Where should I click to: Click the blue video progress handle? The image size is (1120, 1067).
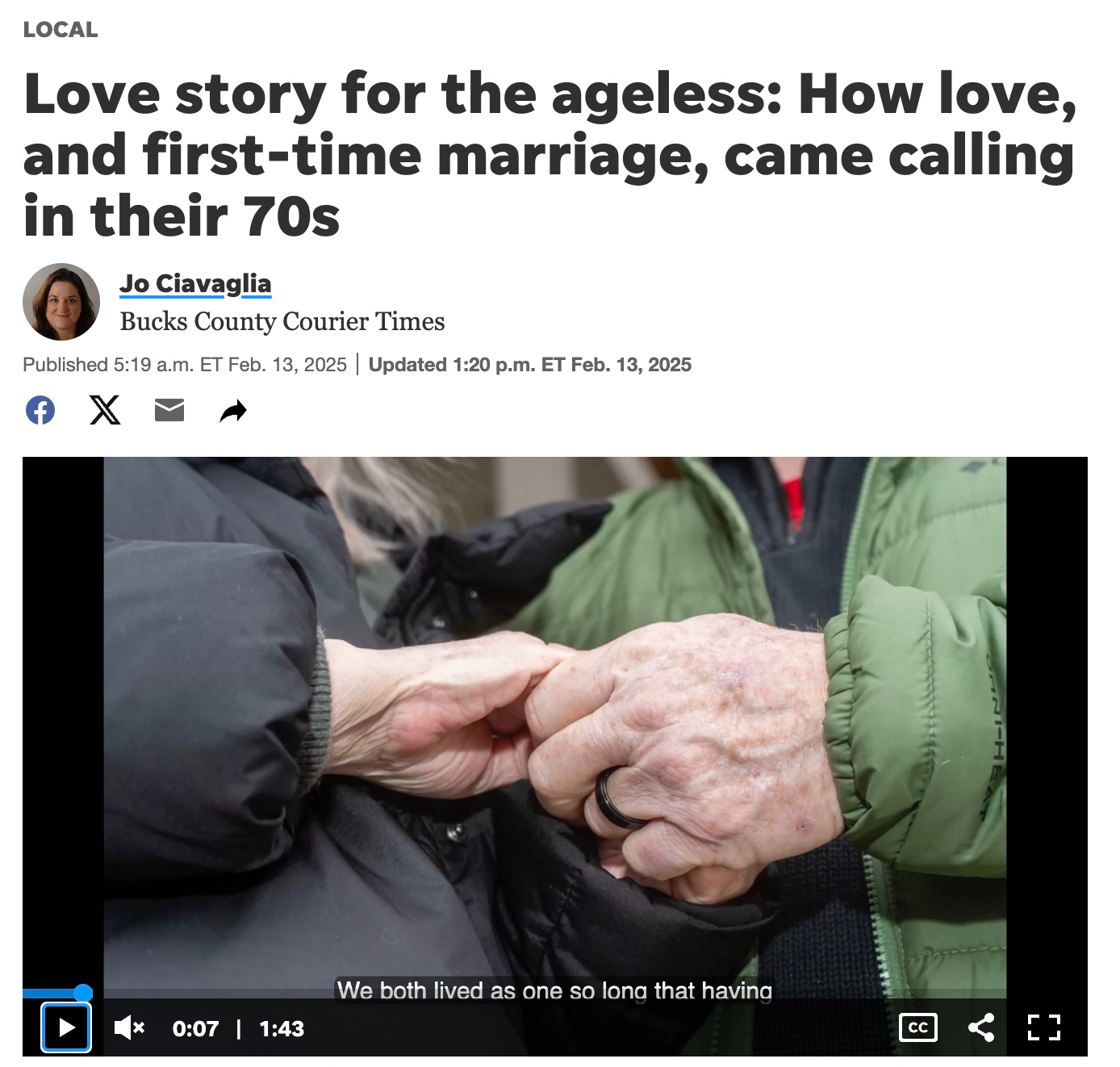pos(83,993)
